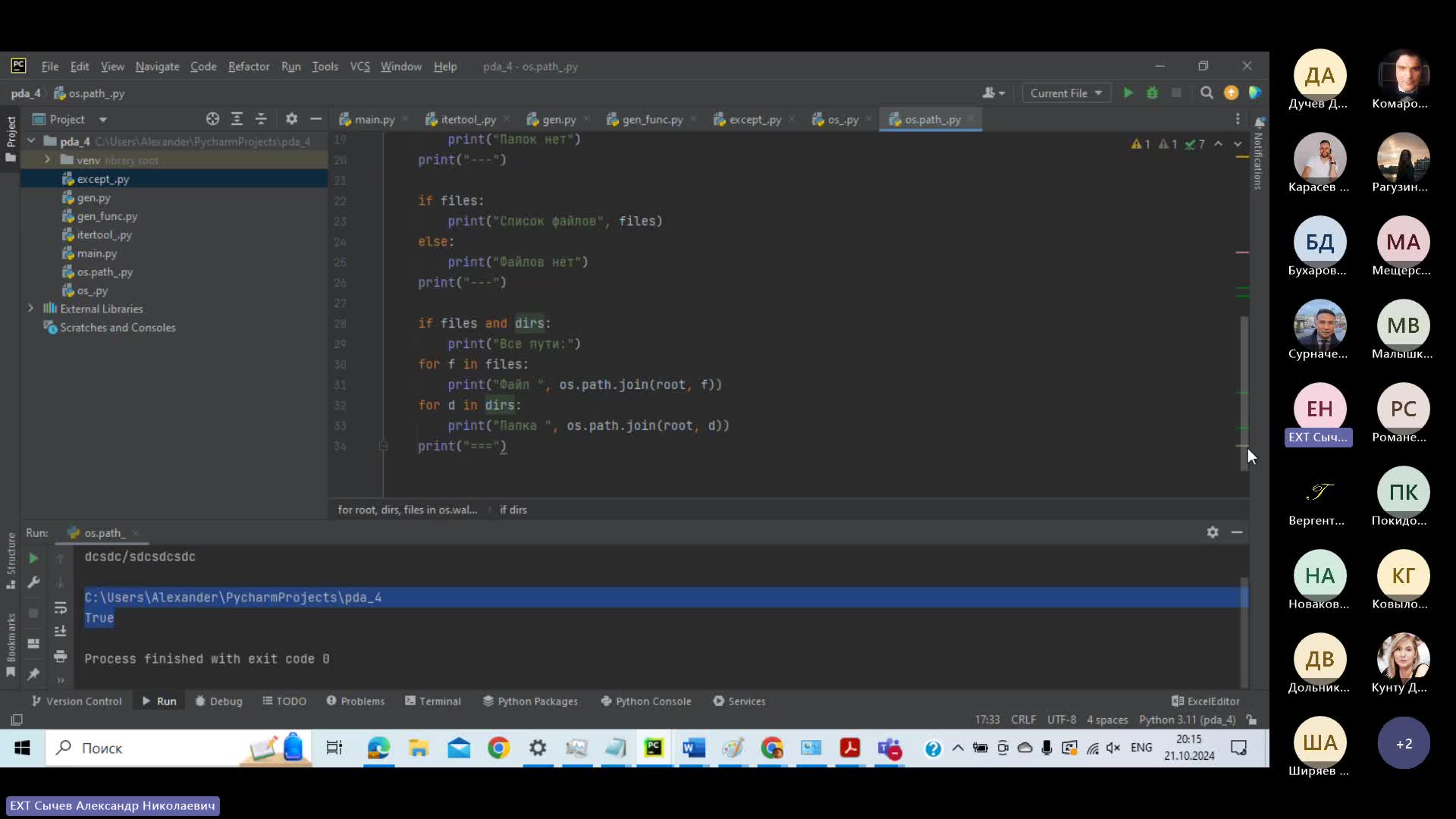Open Notifications bell panel
1456x819 pixels.
[1259, 123]
